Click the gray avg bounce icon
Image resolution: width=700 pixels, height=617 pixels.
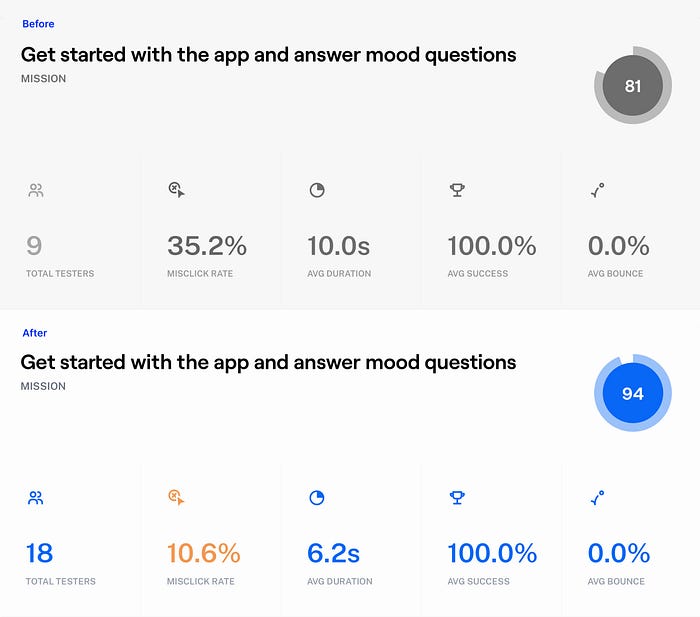point(598,190)
